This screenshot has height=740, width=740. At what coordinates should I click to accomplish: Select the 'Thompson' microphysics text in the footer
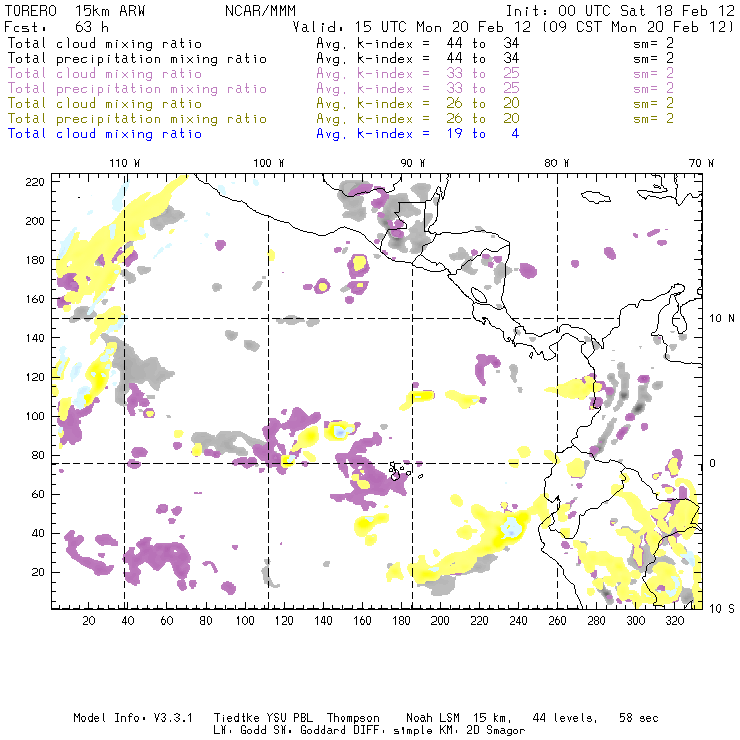click(353, 718)
